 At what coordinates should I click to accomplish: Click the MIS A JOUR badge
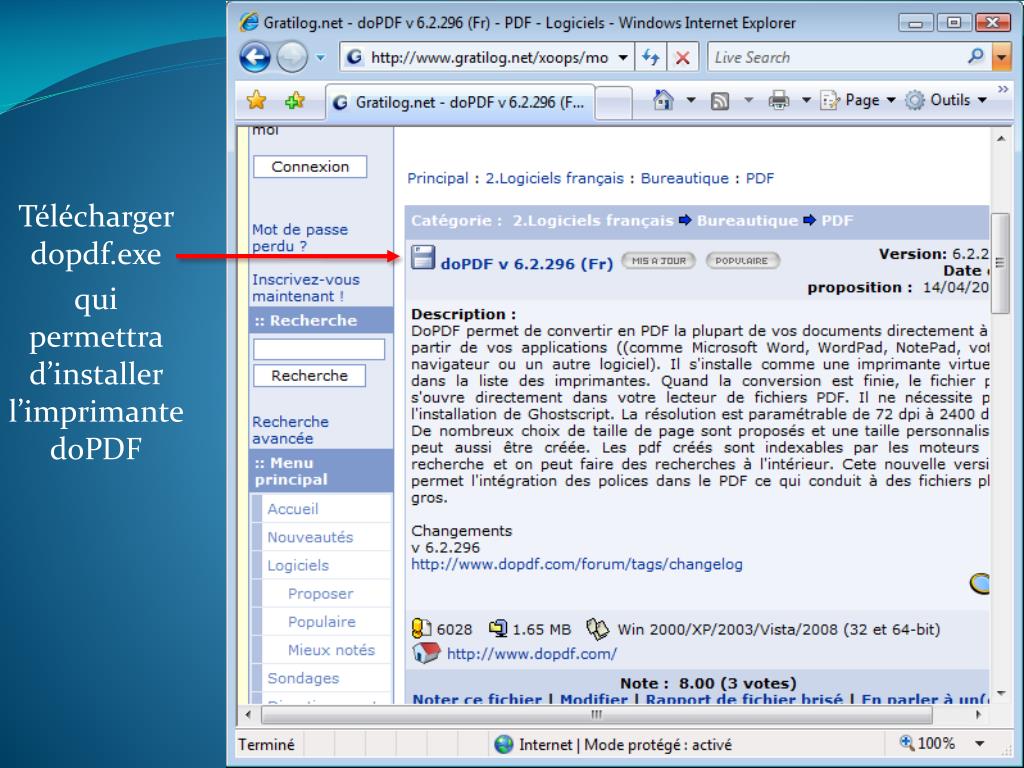tap(659, 261)
